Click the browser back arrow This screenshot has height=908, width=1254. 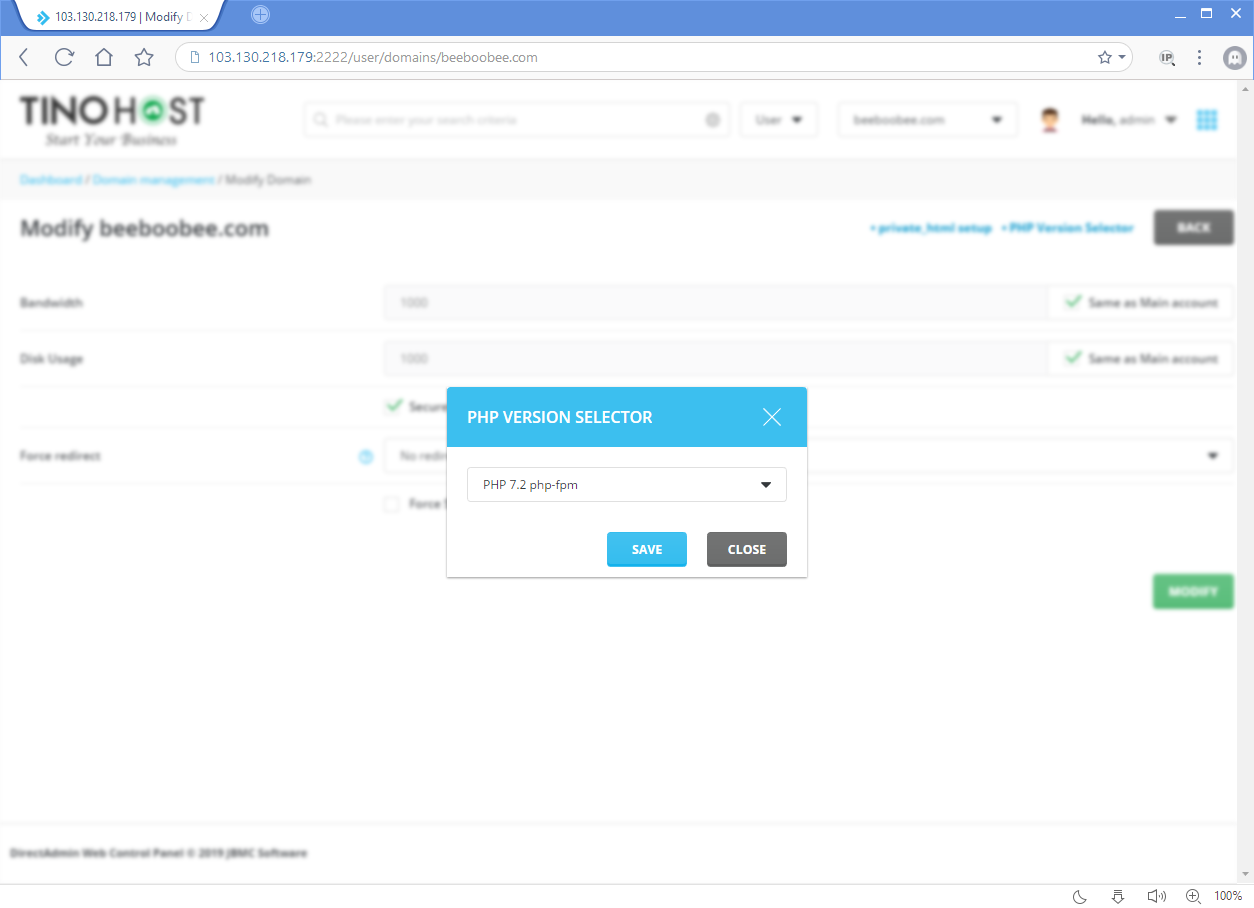[25, 58]
